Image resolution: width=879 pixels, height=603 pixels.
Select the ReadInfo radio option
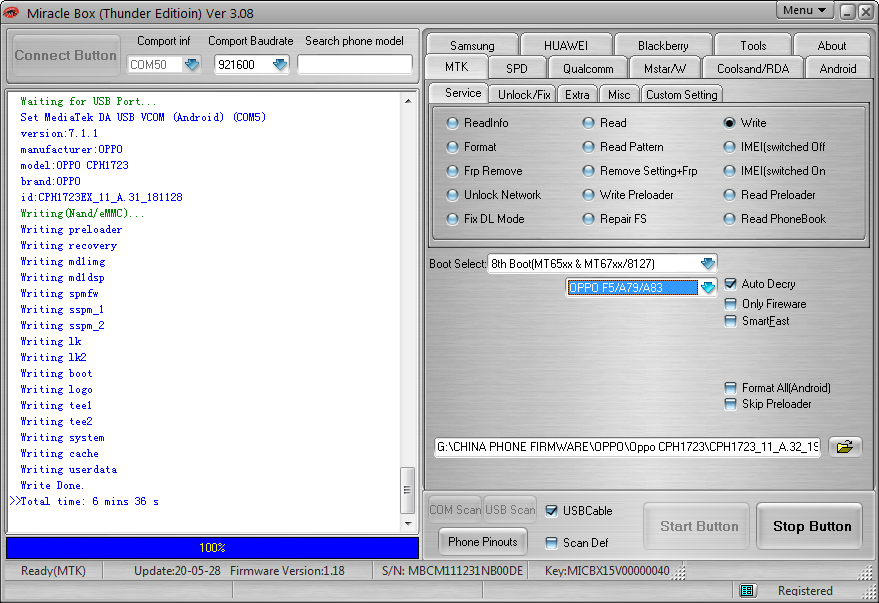(452, 123)
